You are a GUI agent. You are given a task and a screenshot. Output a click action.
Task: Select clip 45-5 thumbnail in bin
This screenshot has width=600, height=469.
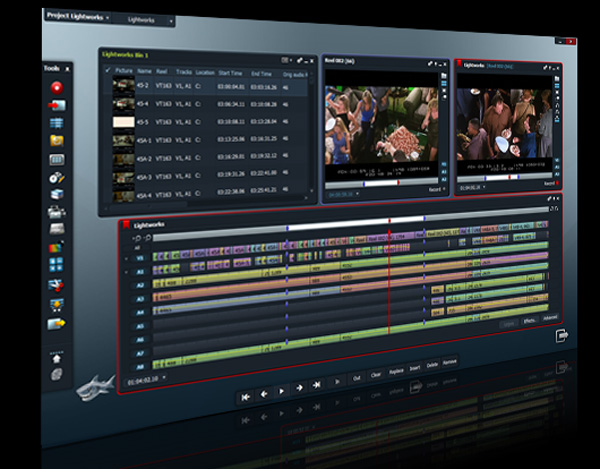(123, 122)
